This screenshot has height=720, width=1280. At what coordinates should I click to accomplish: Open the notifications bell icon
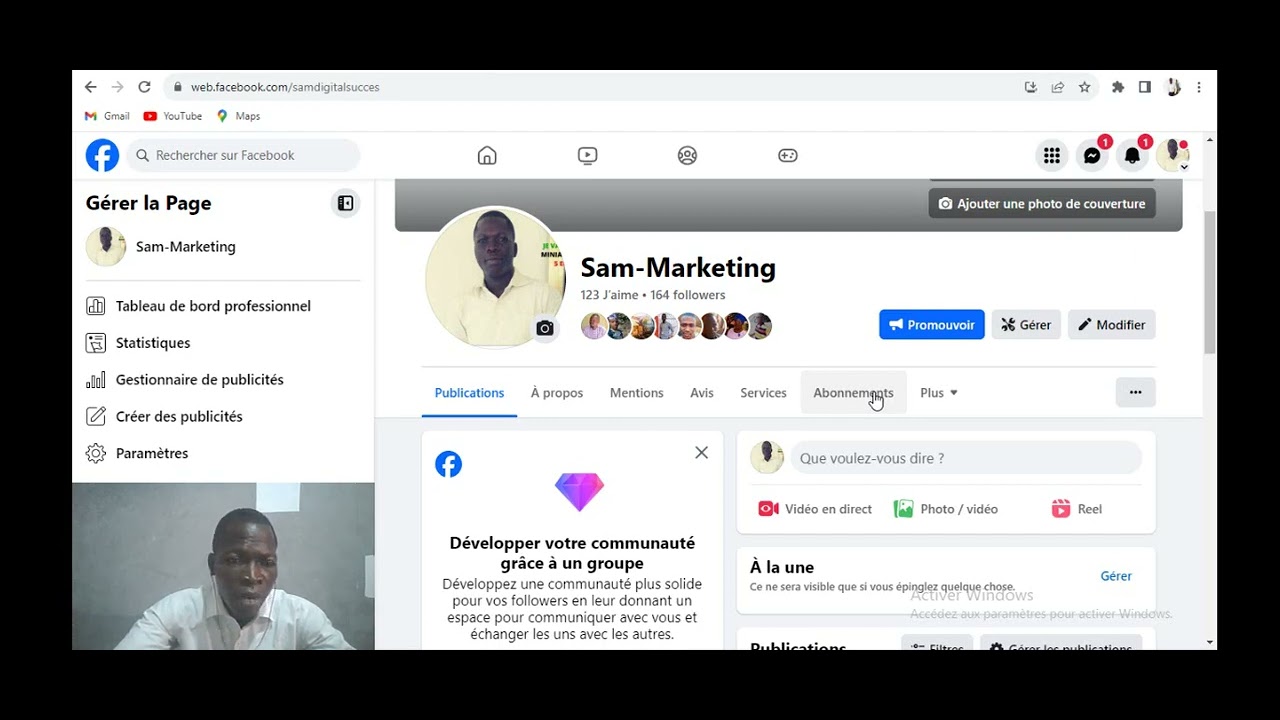click(1132, 155)
